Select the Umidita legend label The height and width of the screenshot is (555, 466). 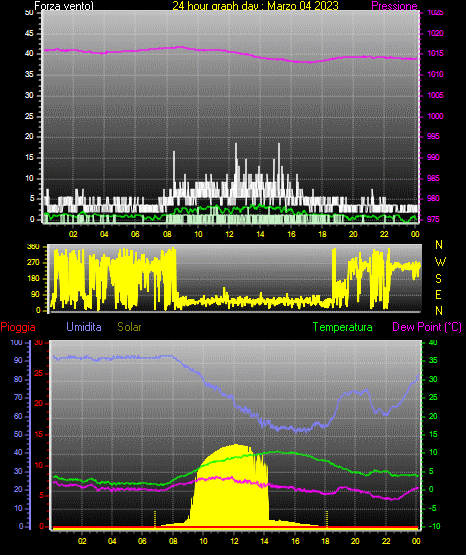pyautogui.click(x=84, y=327)
